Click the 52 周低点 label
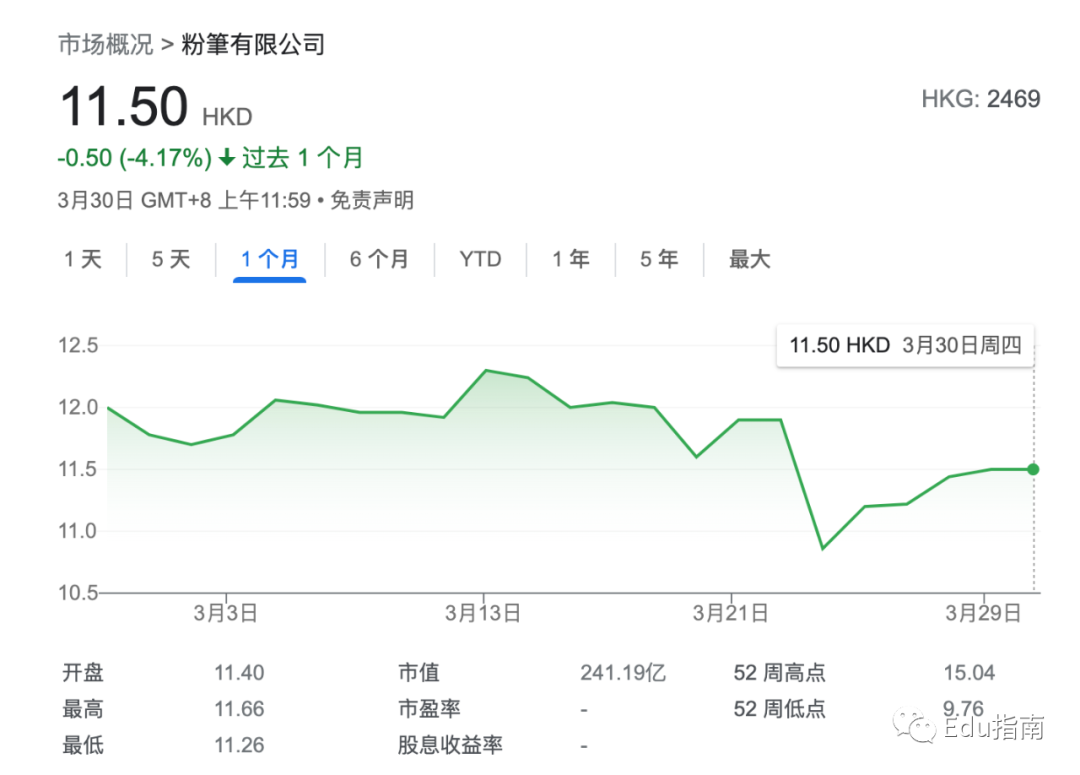 coord(779,709)
